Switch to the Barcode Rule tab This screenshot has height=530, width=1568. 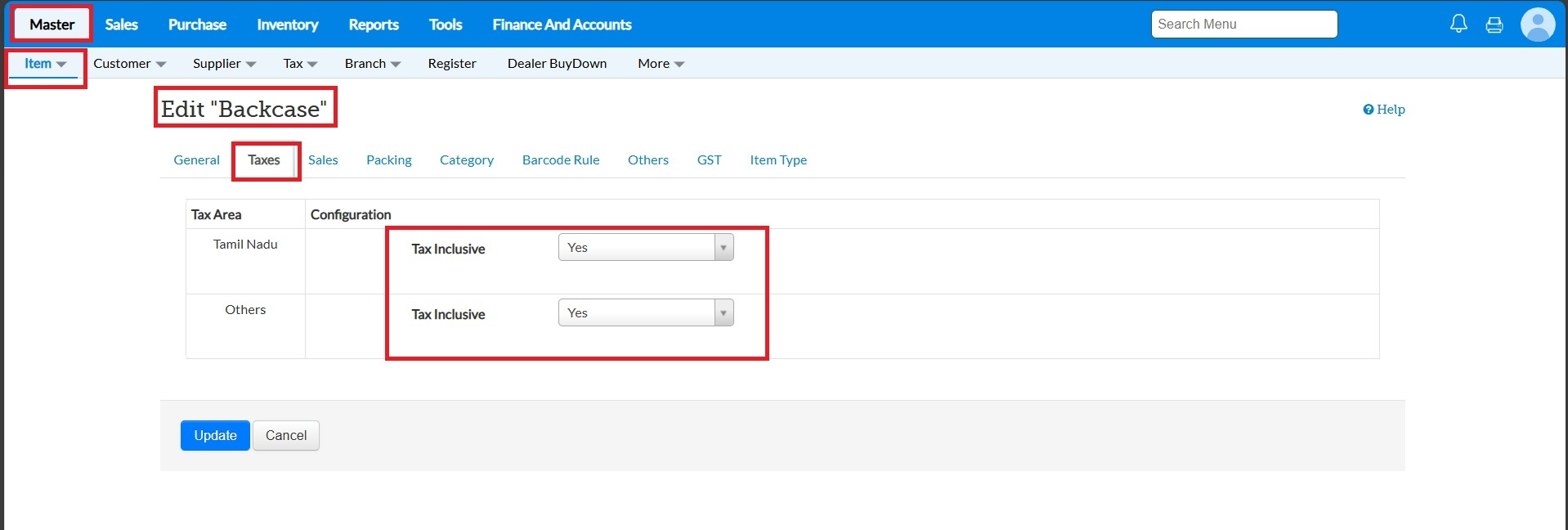pos(561,160)
